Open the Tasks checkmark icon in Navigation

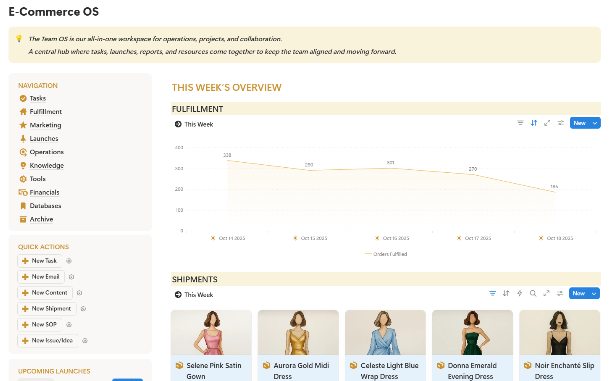click(23, 98)
